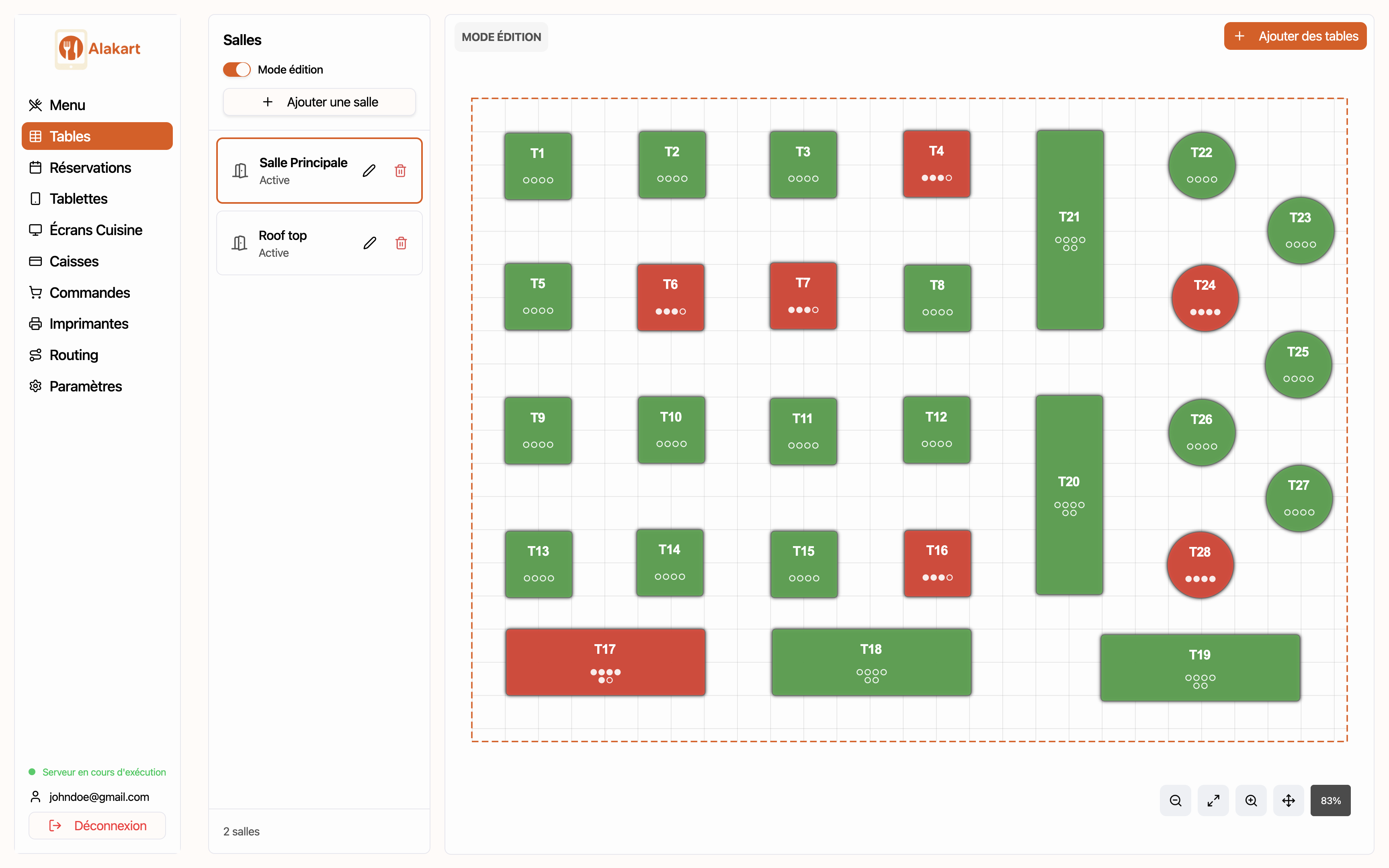
Task: Select the round table T24
Action: 1204,297
